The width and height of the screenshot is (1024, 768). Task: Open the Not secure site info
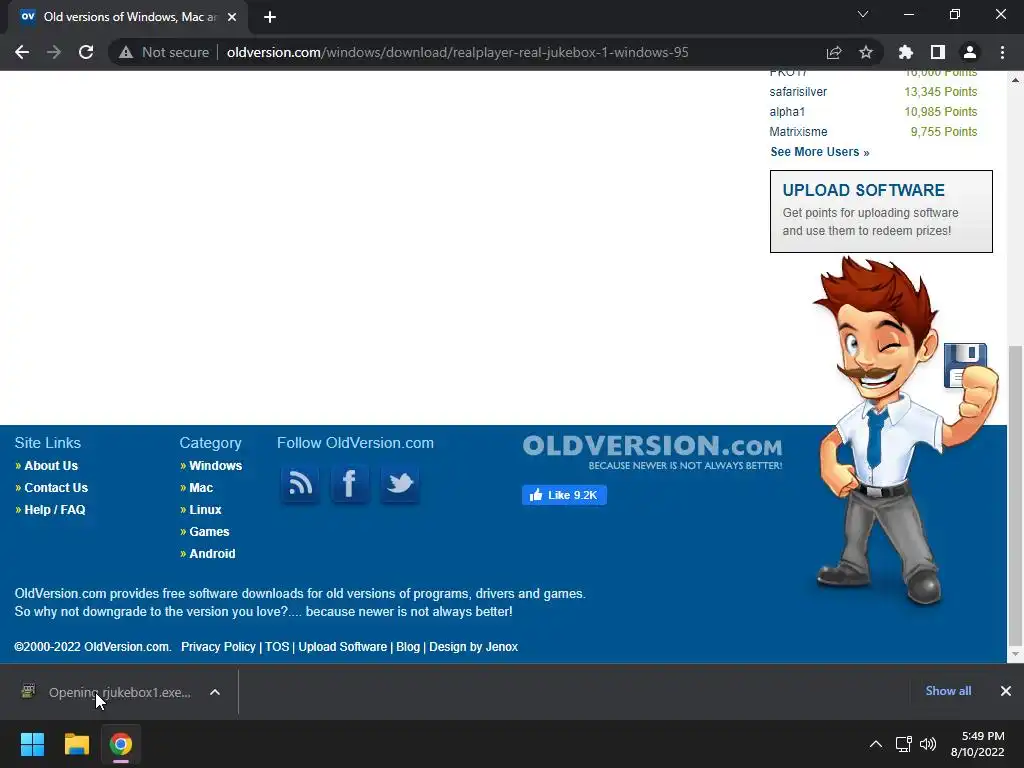[x=164, y=52]
